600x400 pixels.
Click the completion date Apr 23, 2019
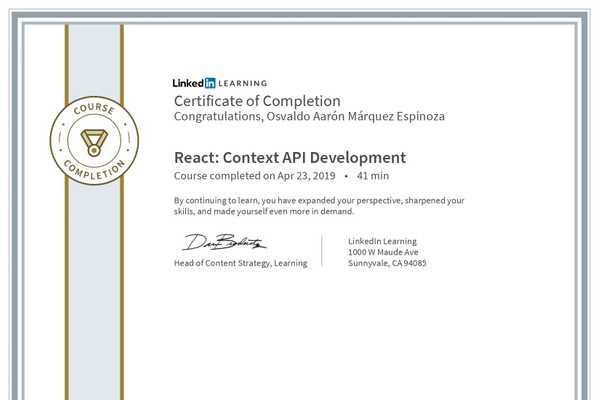point(306,176)
